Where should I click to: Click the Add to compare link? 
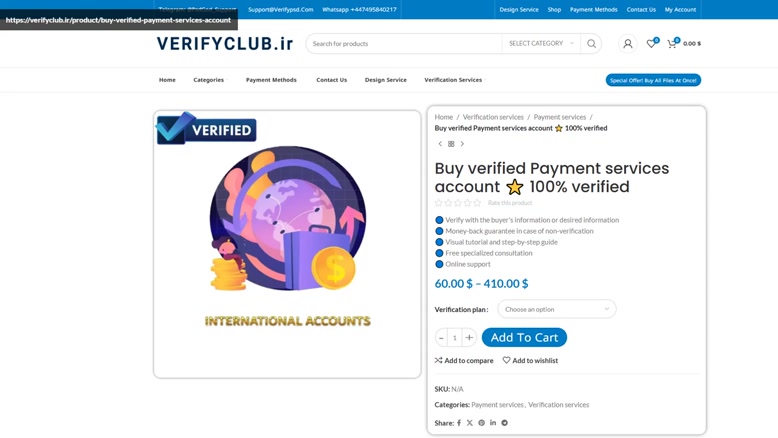click(x=464, y=361)
